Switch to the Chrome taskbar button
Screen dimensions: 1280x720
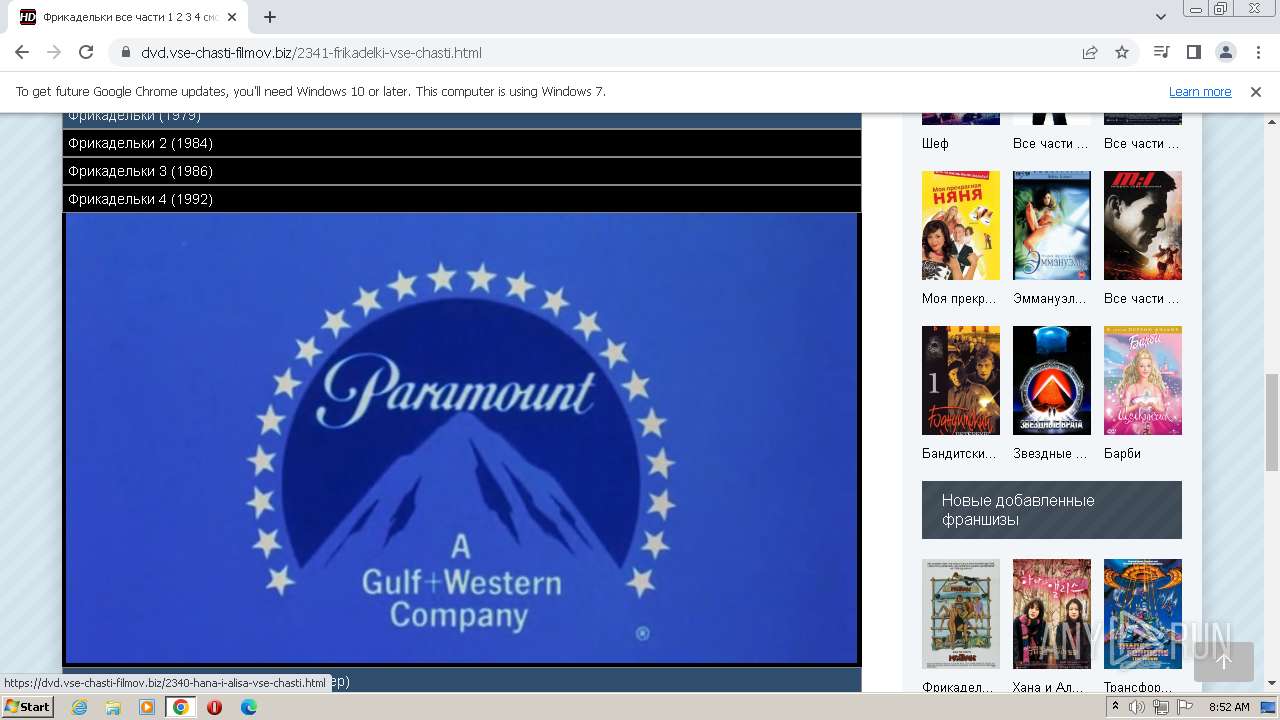point(180,707)
